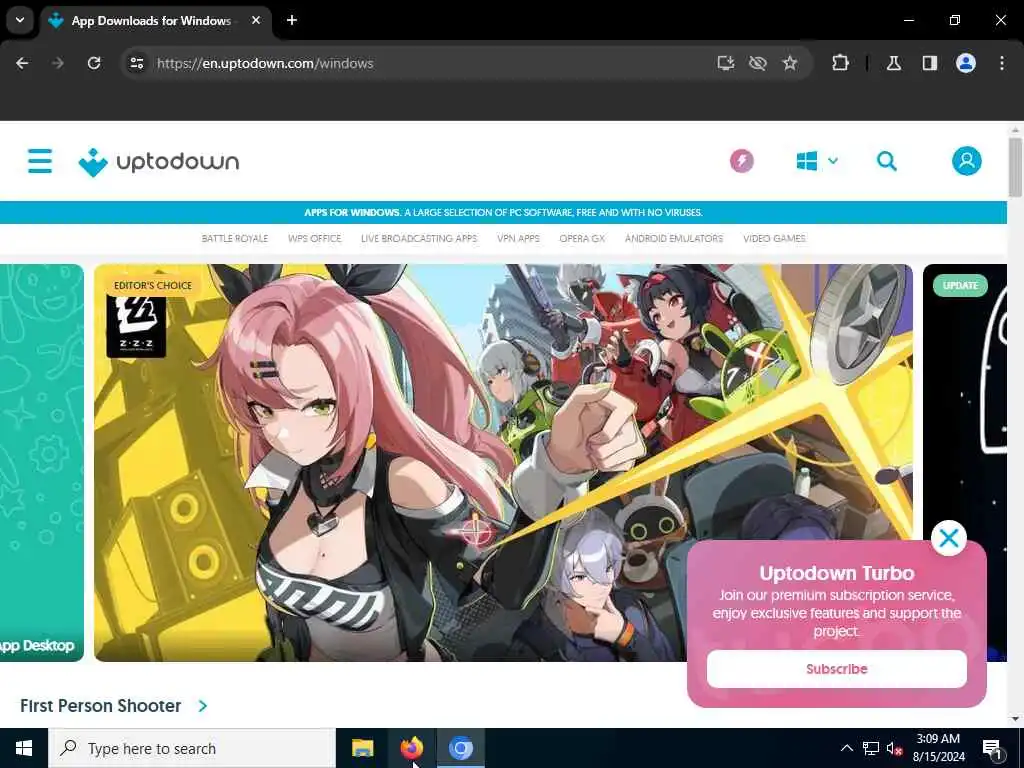Toggle the browser side panel
The width and height of the screenshot is (1024, 768).
(929, 63)
